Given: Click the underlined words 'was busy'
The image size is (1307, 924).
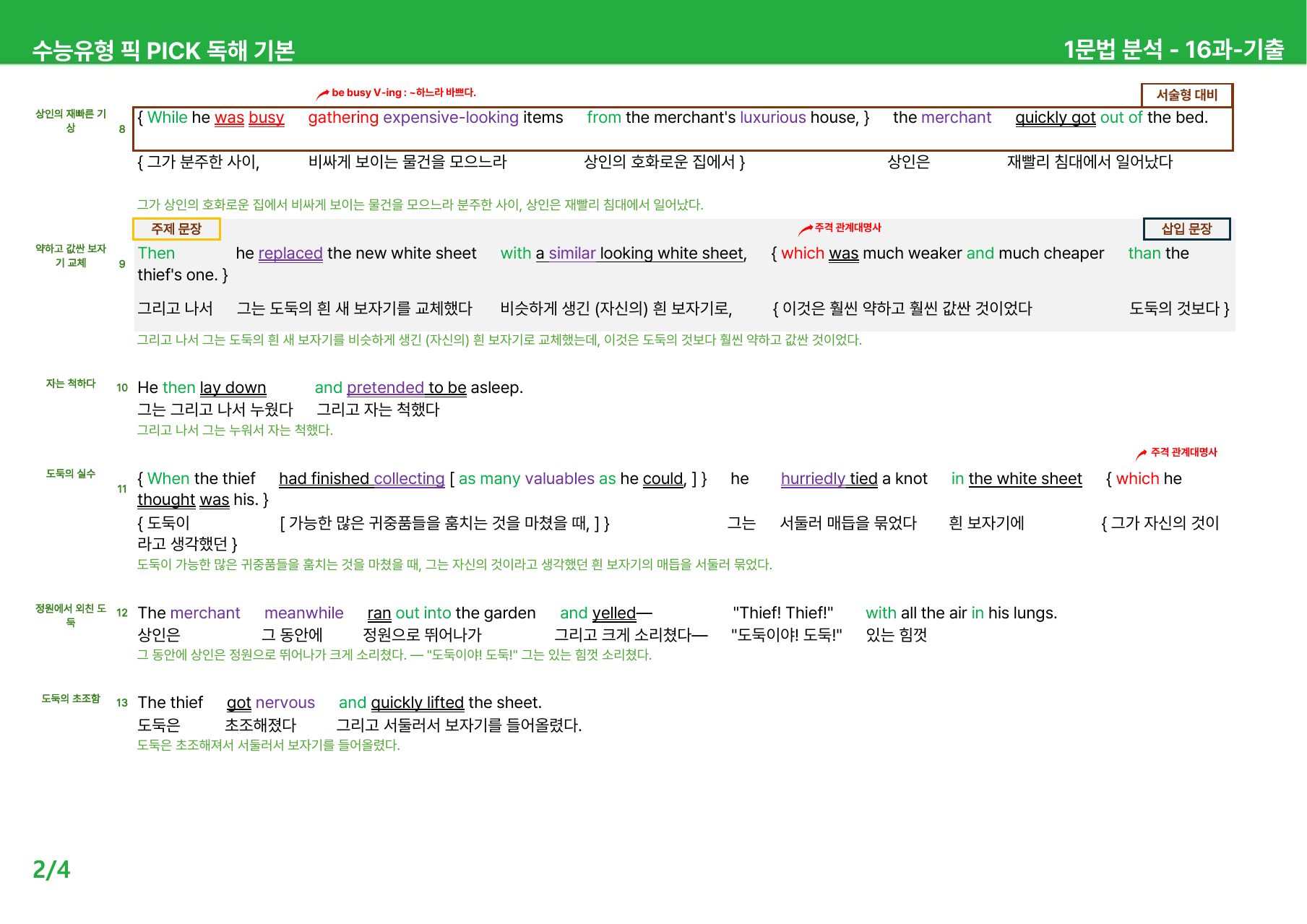Looking at the screenshot, I should point(249,118).
